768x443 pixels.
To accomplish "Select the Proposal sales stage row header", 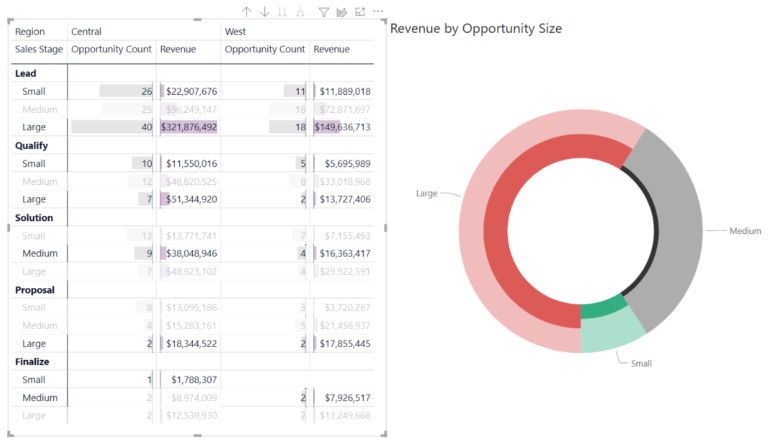I will tap(34, 290).
